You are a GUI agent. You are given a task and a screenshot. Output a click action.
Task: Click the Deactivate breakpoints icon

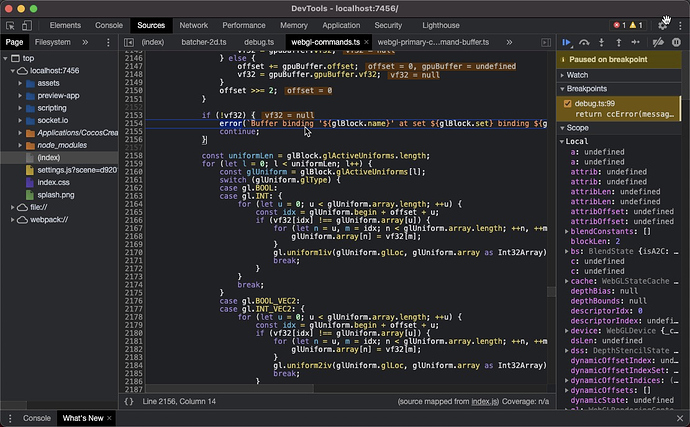(x=659, y=42)
